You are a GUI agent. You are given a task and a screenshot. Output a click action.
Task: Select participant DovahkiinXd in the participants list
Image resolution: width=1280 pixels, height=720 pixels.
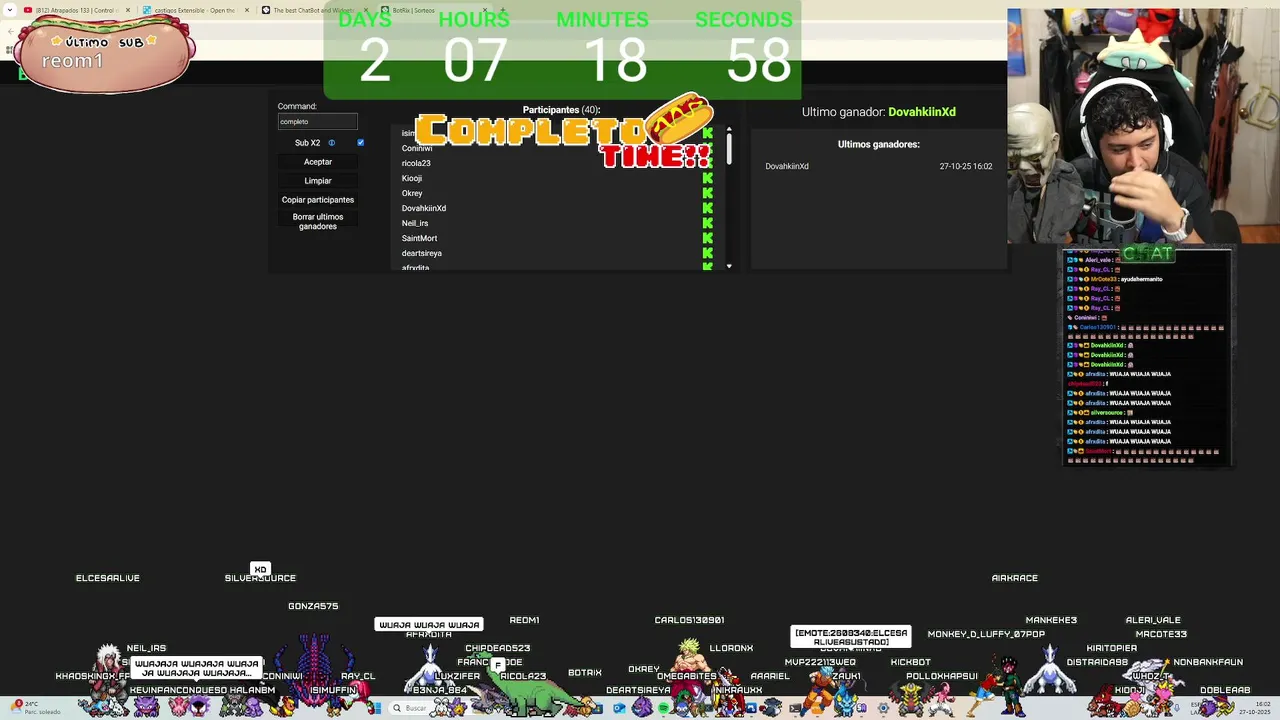424,208
